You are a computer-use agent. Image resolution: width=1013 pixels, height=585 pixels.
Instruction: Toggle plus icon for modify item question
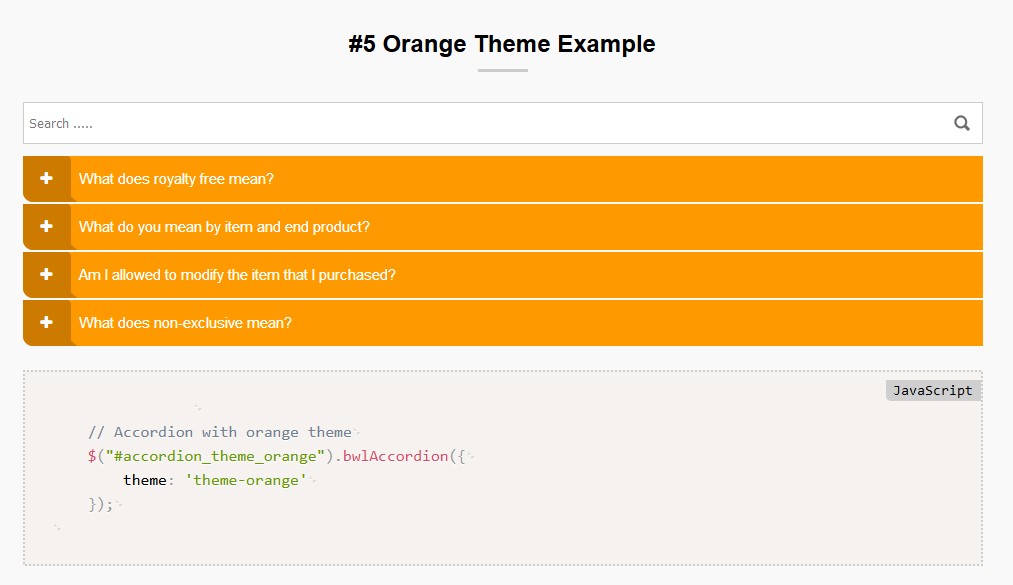click(46, 274)
